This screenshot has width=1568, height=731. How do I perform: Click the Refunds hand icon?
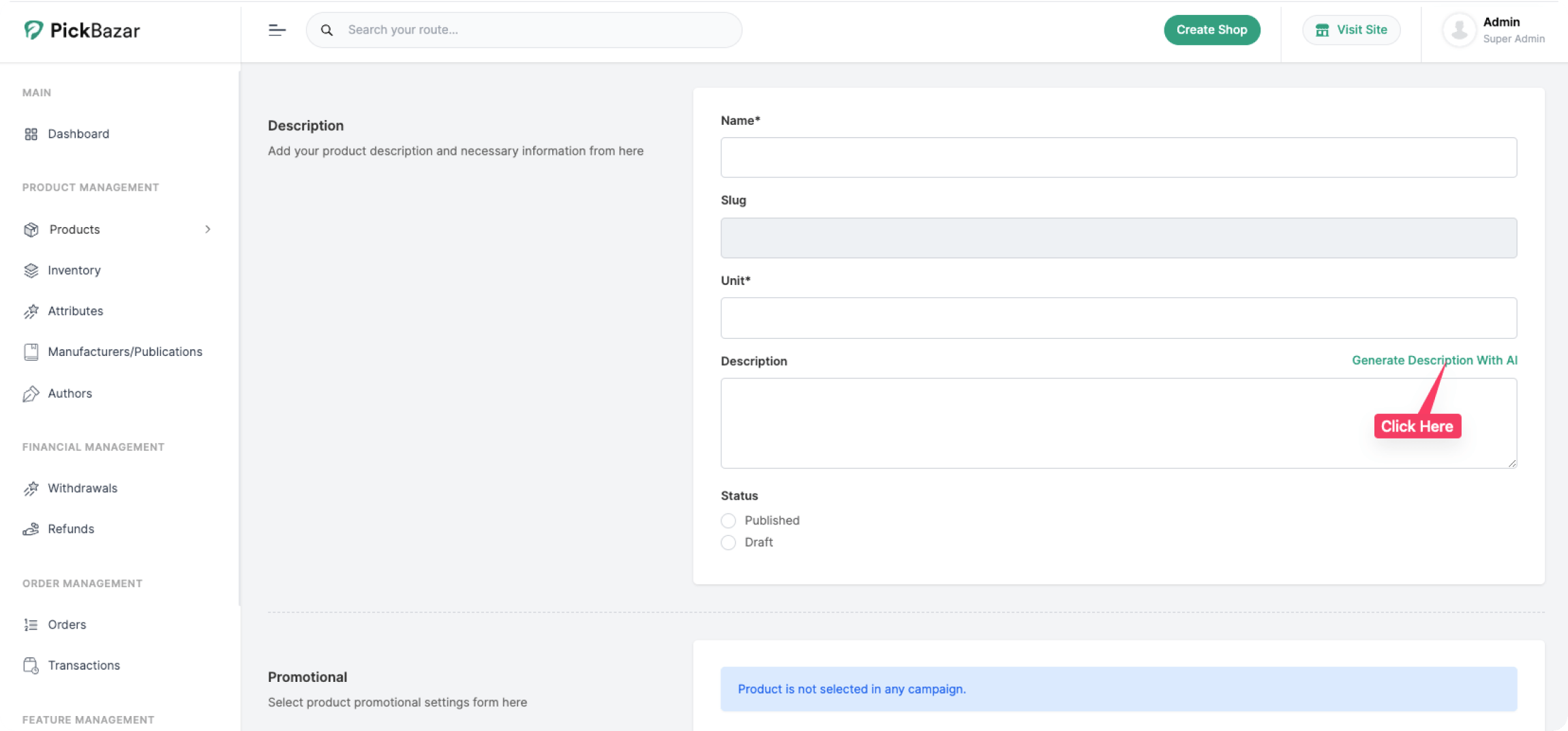point(31,529)
